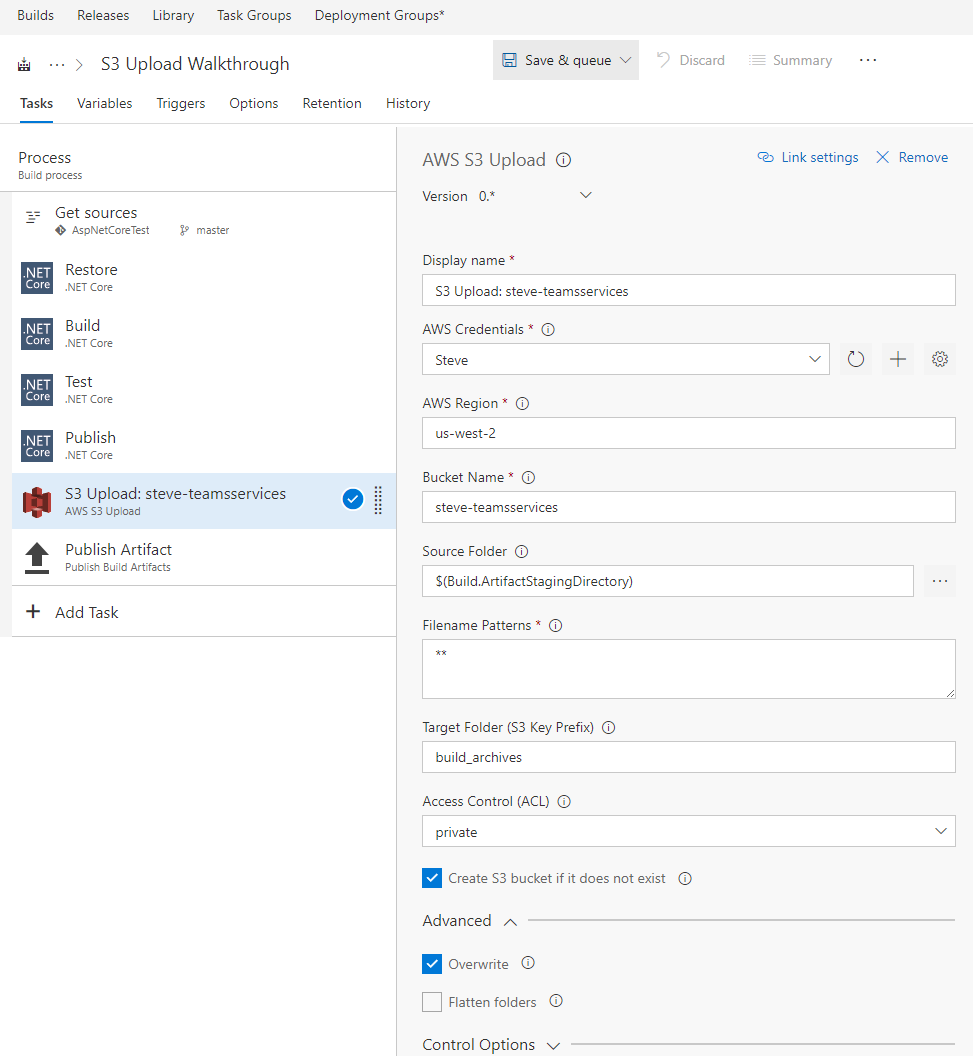Click the info icon next to Source Folder

click(522, 552)
